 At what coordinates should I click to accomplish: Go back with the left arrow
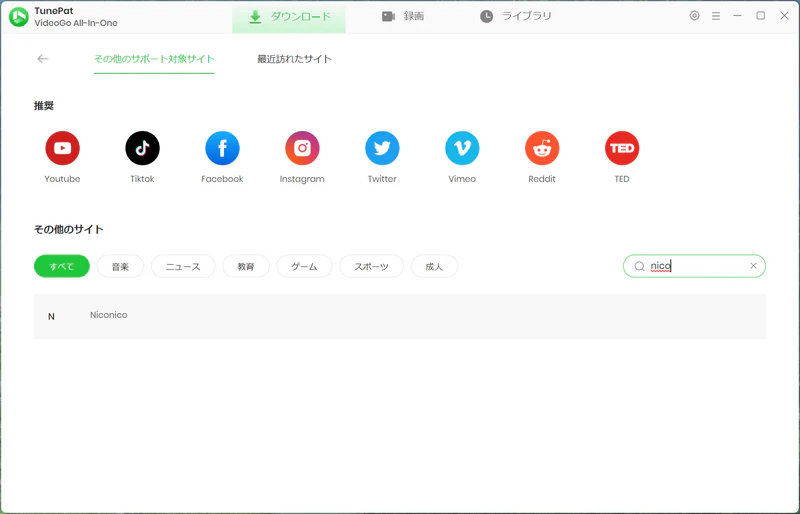(43, 59)
